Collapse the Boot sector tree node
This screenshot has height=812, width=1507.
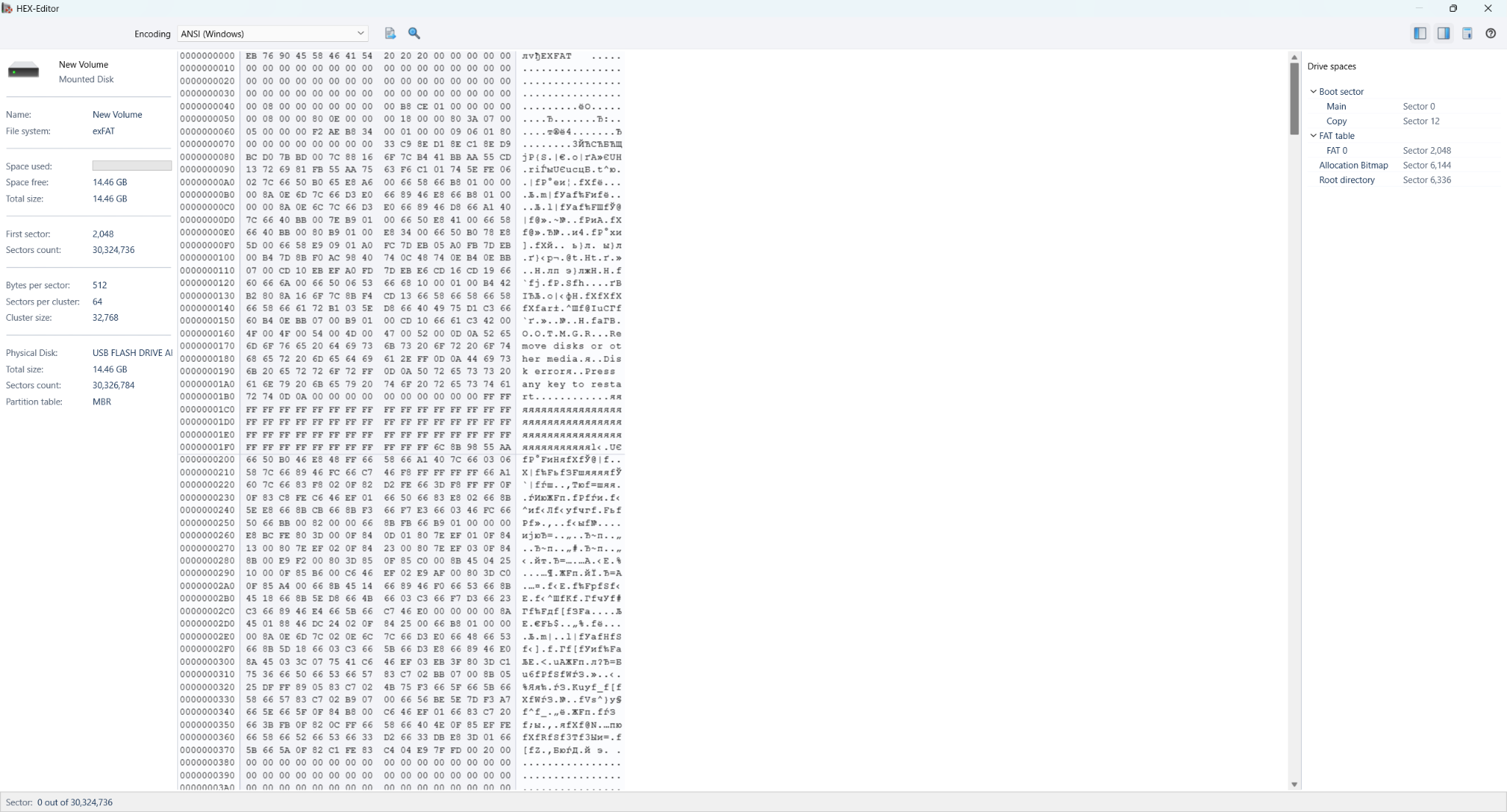click(1313, 92)
